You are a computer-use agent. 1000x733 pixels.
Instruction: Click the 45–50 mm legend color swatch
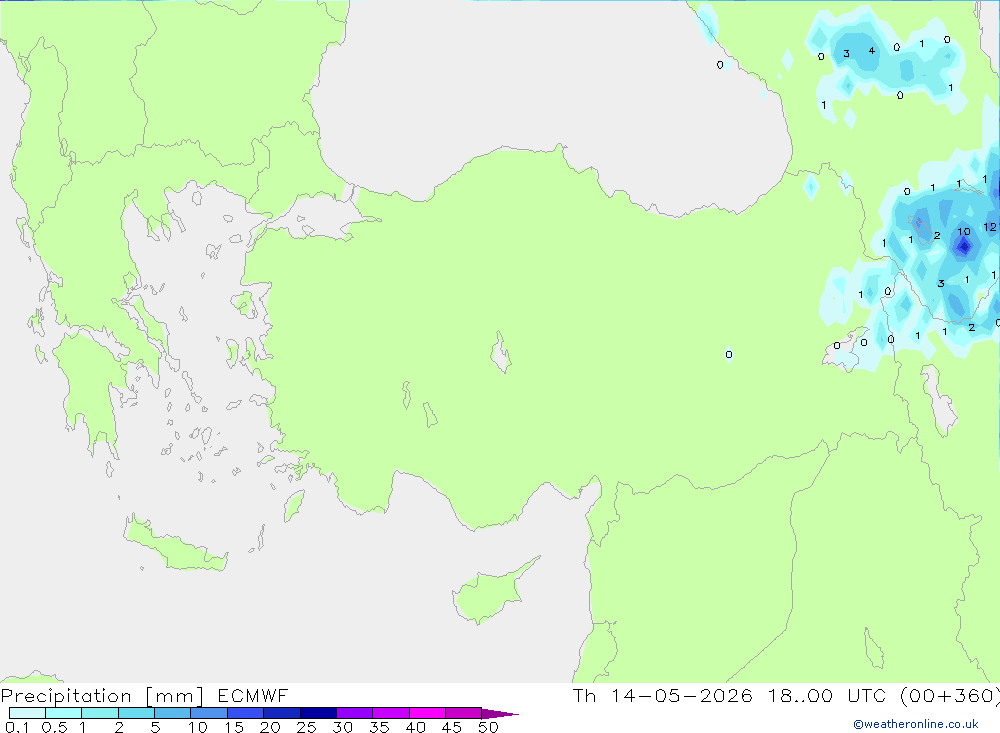pos(463,713)
